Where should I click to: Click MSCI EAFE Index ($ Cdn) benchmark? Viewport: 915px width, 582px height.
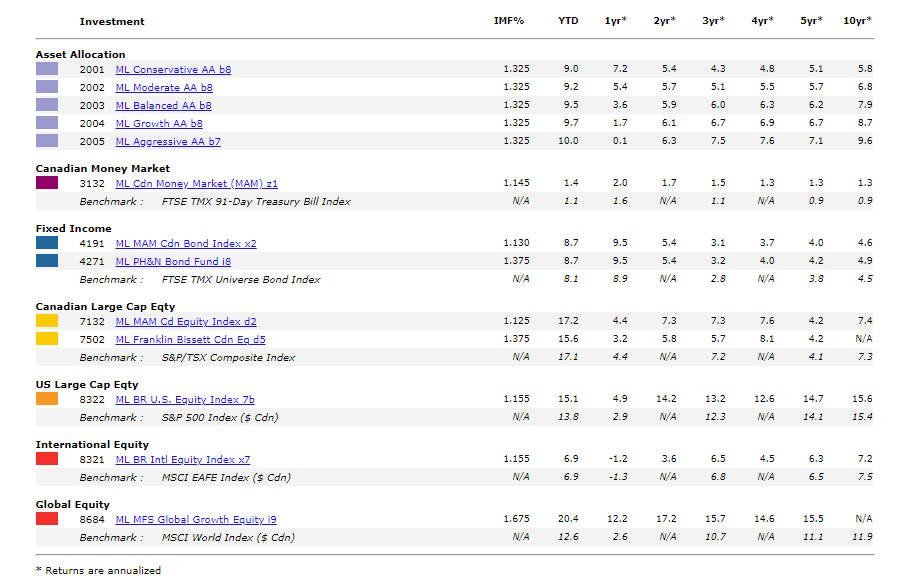point(226,478)
